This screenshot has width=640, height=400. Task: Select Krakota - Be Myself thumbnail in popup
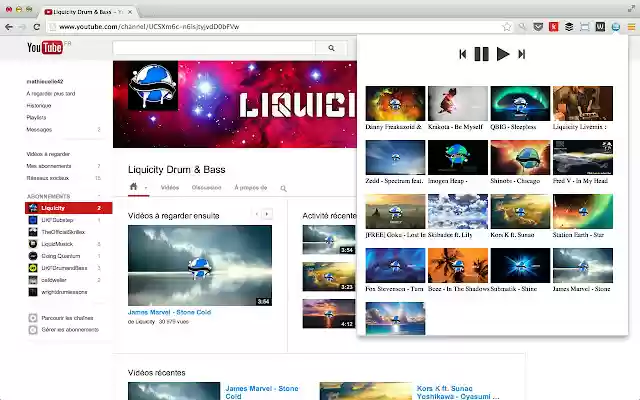pos(458,103)
